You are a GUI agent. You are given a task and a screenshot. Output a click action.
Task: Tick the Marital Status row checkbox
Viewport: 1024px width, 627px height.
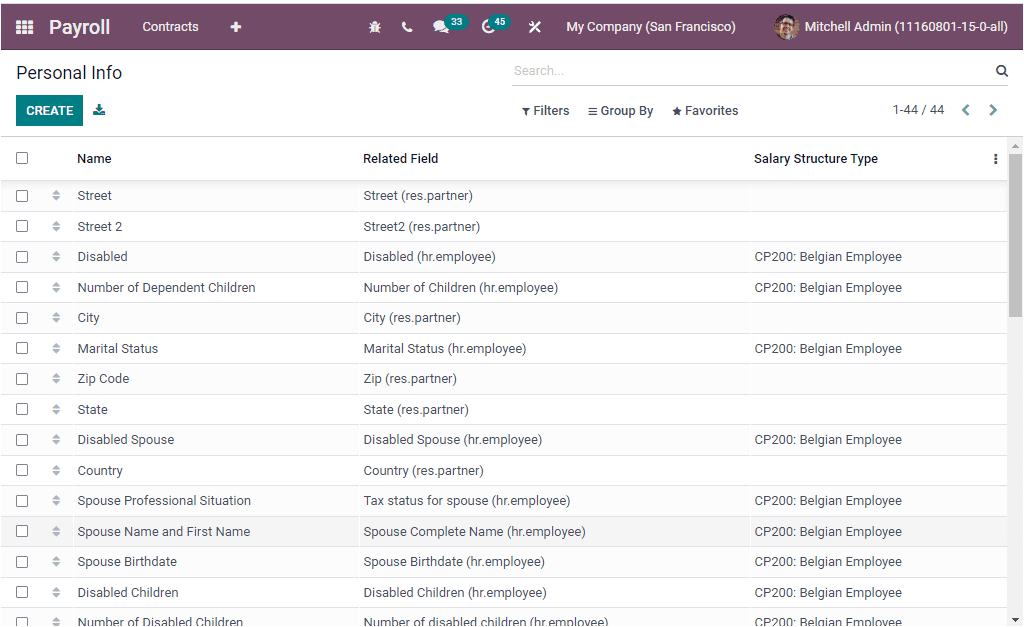[22, 348]
